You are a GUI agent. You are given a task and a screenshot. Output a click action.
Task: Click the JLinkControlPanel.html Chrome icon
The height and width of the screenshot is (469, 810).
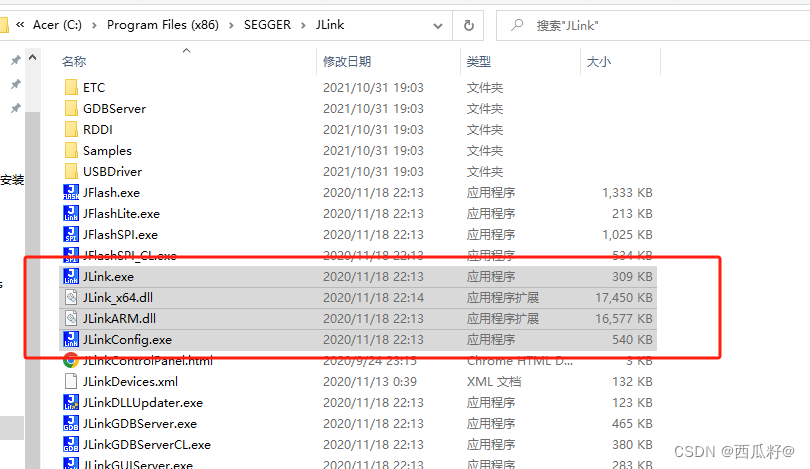click(71, 361)
